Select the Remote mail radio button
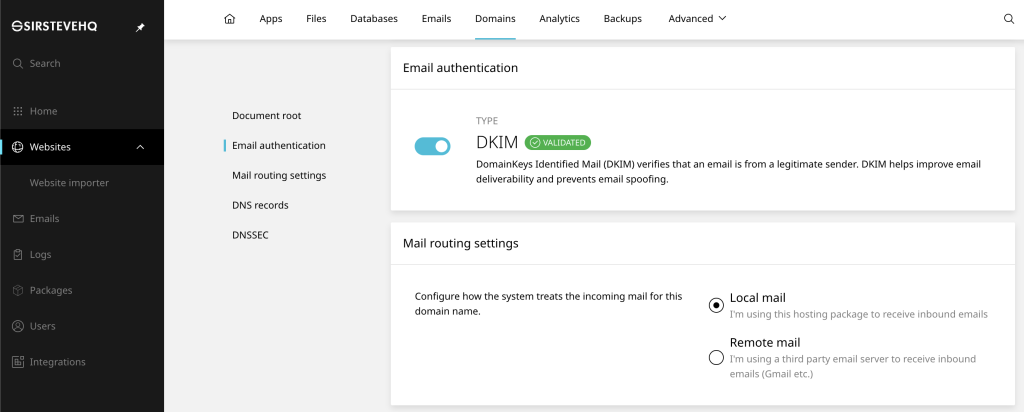1024x412 pixels. pos(716,357)
